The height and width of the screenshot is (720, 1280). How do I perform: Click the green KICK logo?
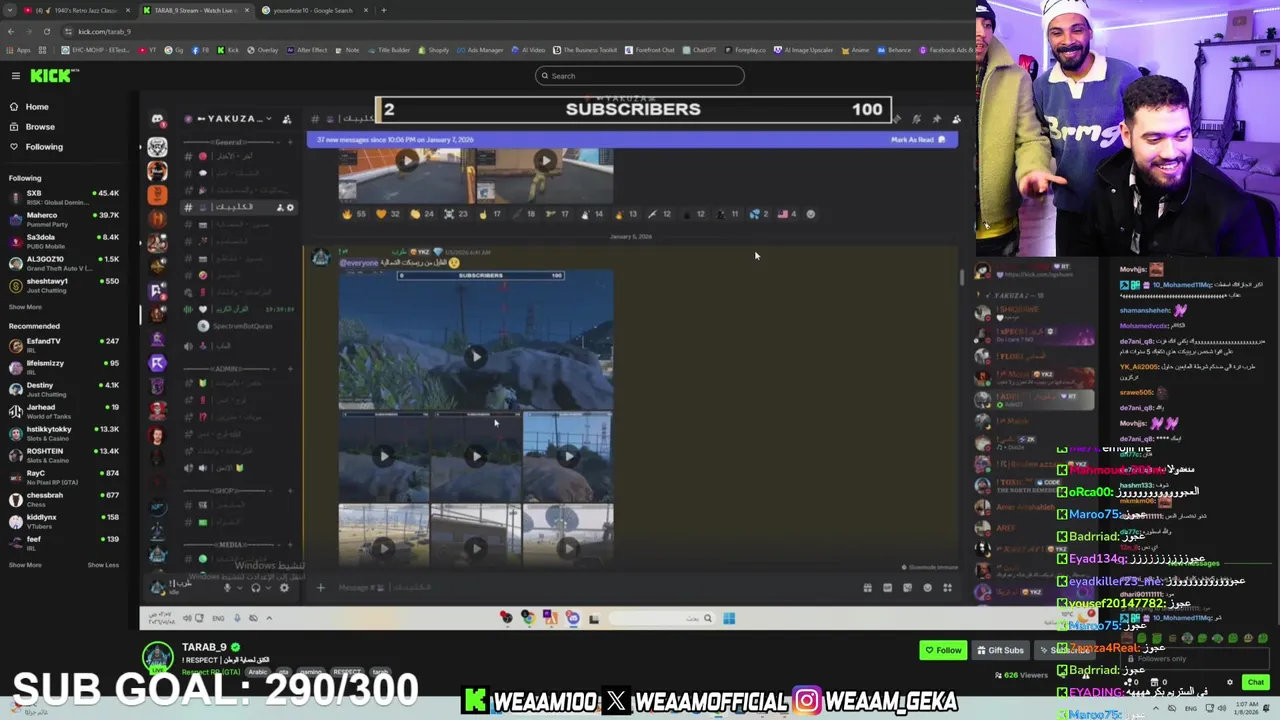(x=49, y=76)
